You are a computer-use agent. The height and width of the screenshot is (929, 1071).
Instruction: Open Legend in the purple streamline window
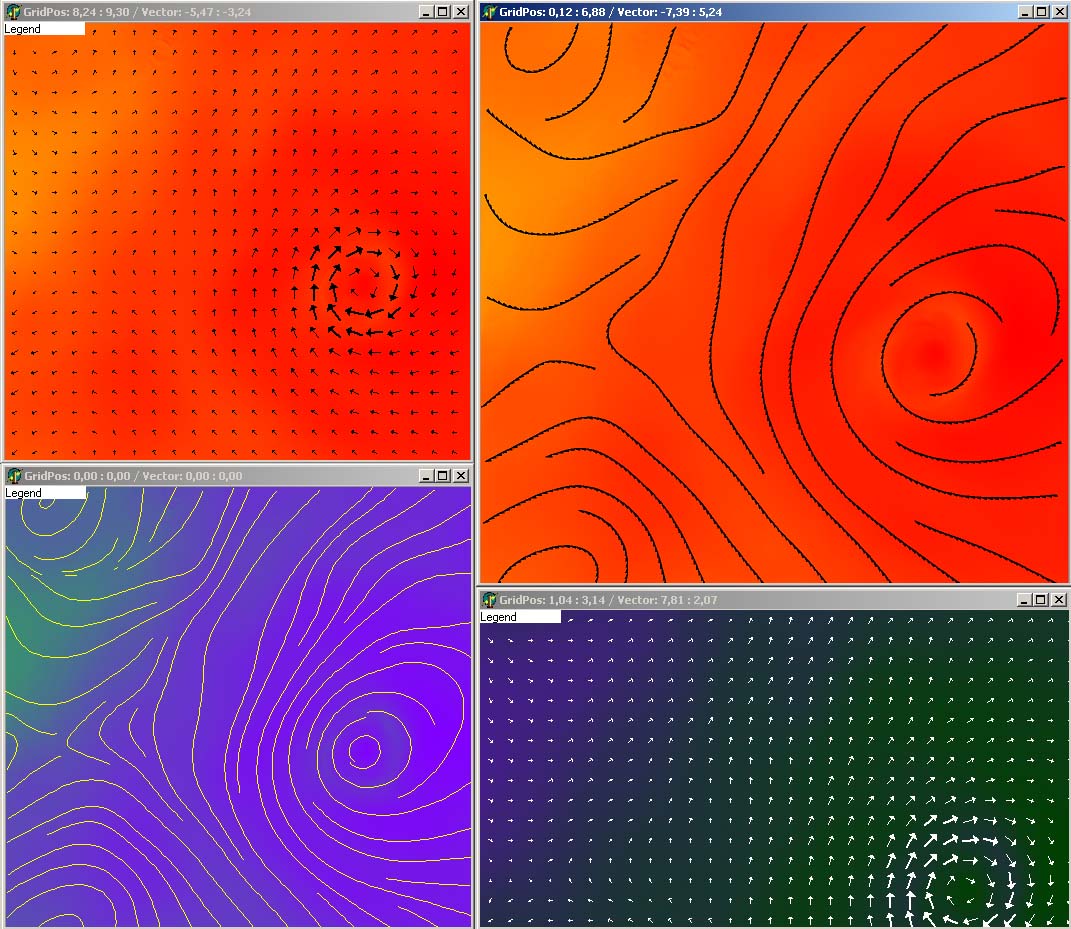[x=44, y=493]
